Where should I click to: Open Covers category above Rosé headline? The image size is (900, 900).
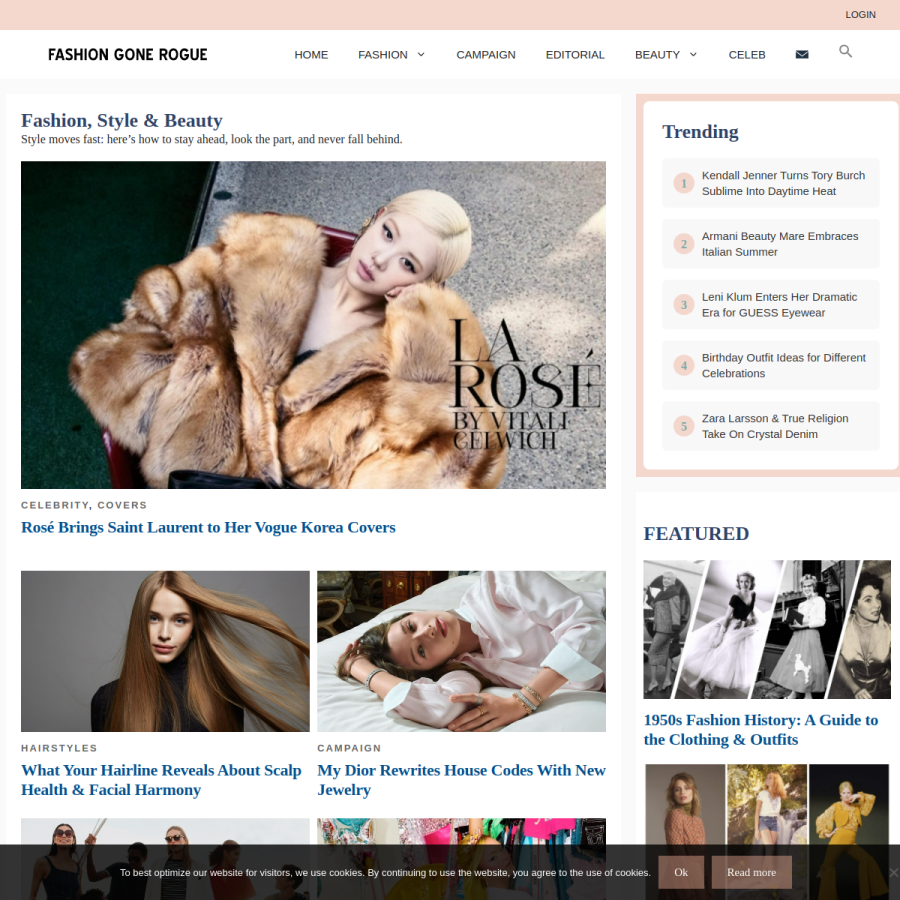tap(122, 505)
